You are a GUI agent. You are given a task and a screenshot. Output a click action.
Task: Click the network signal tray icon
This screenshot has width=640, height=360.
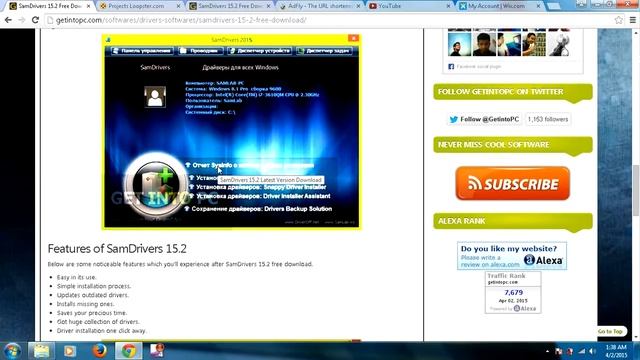point(582,351)
